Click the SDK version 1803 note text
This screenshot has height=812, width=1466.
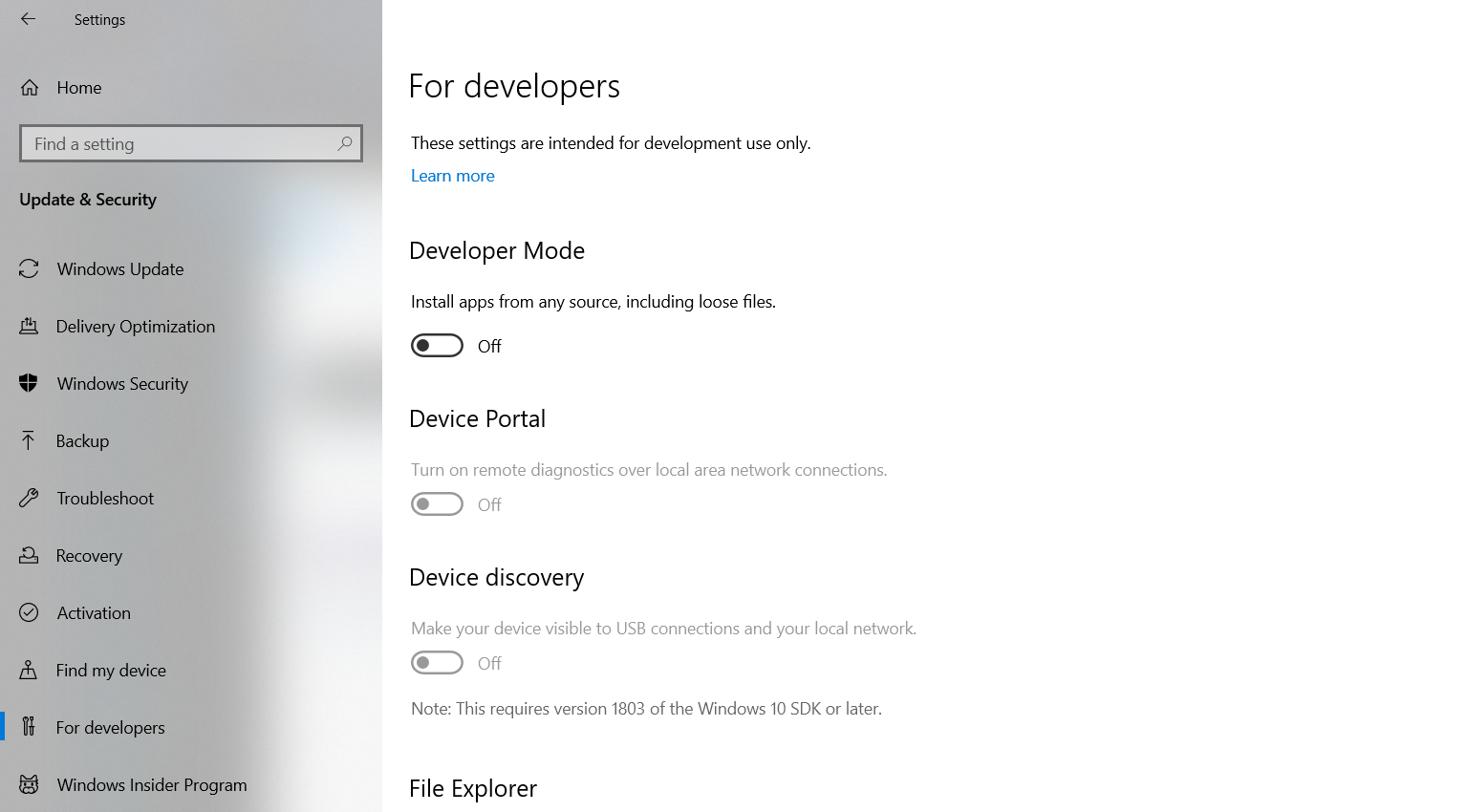pyautogui.click(x=646, y=709)
